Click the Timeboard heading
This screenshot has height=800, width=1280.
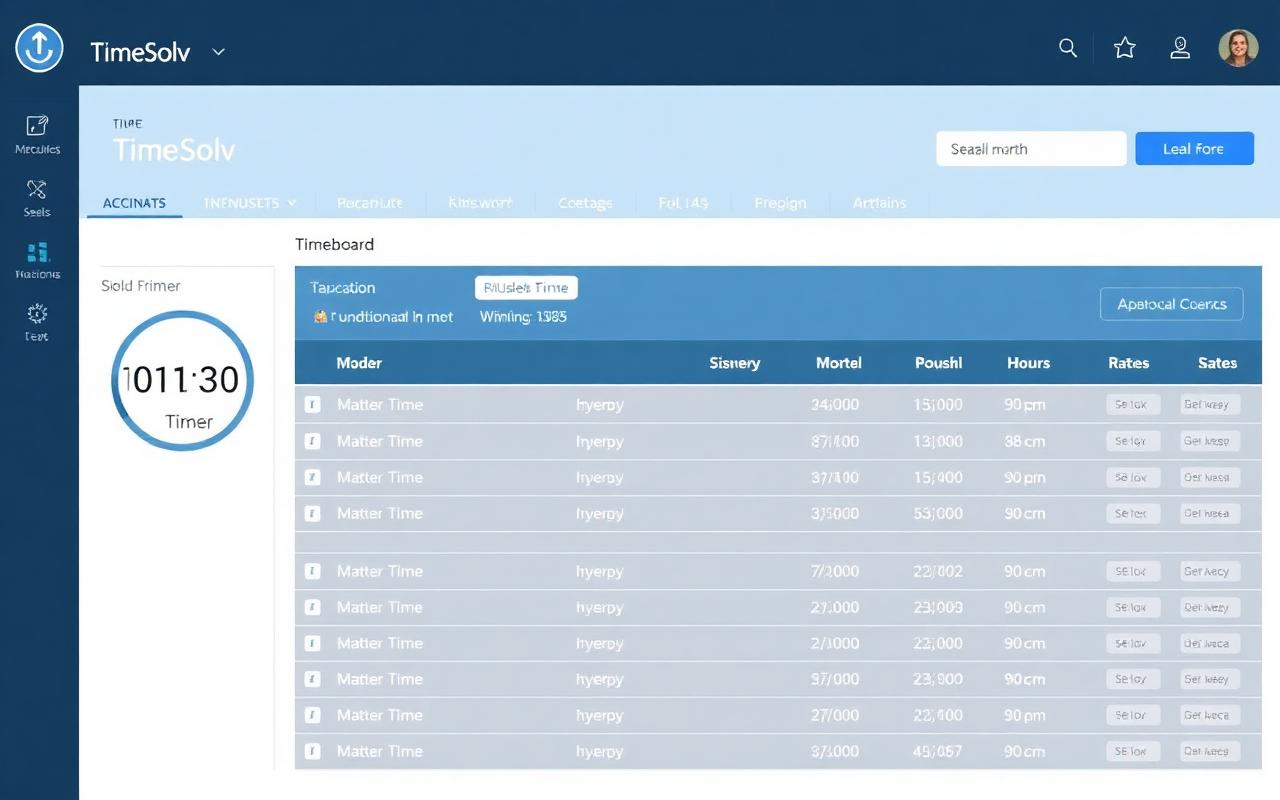(335, 244)
